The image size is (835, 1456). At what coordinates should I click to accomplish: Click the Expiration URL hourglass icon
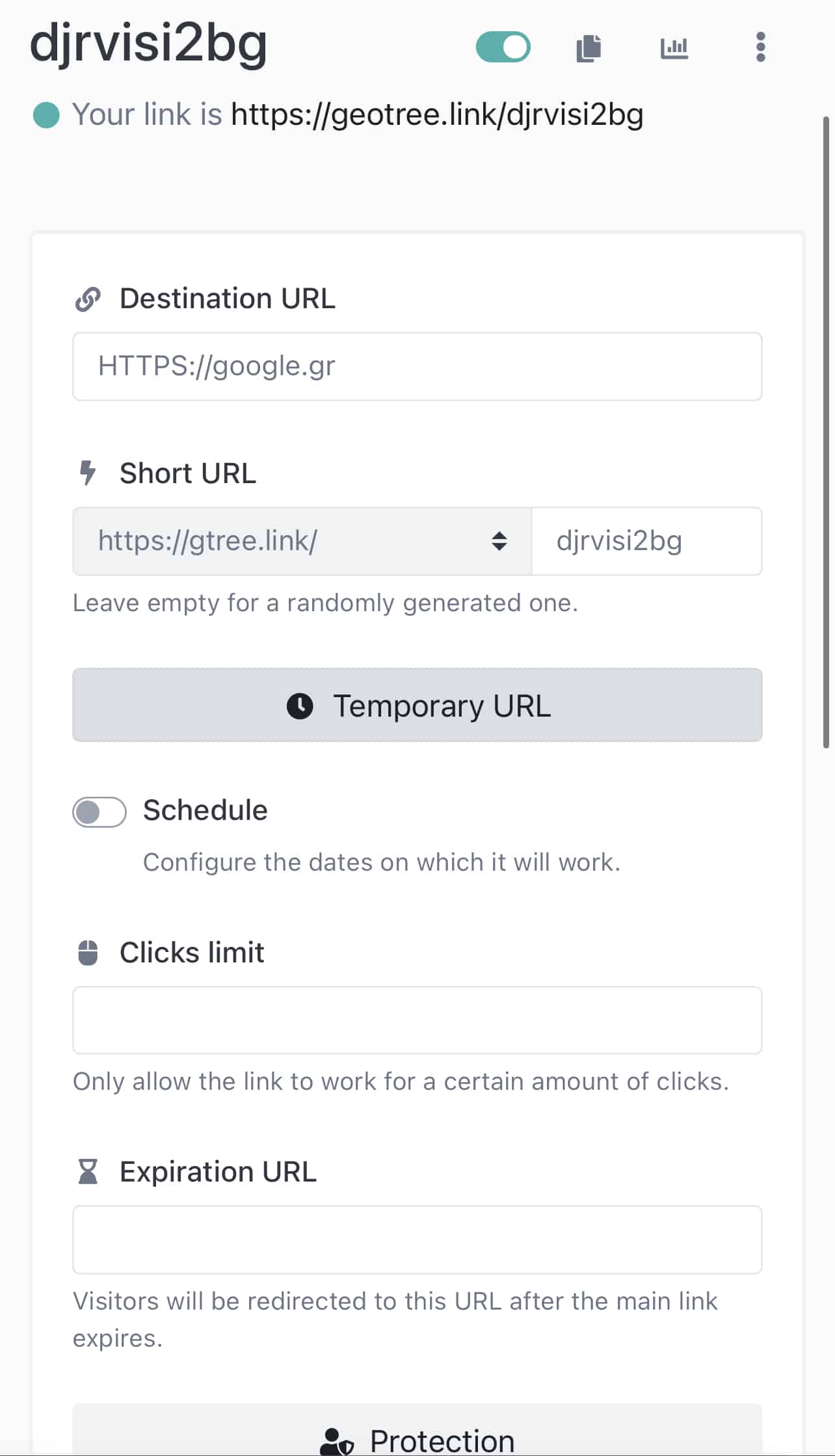(x=88, y=1172)
